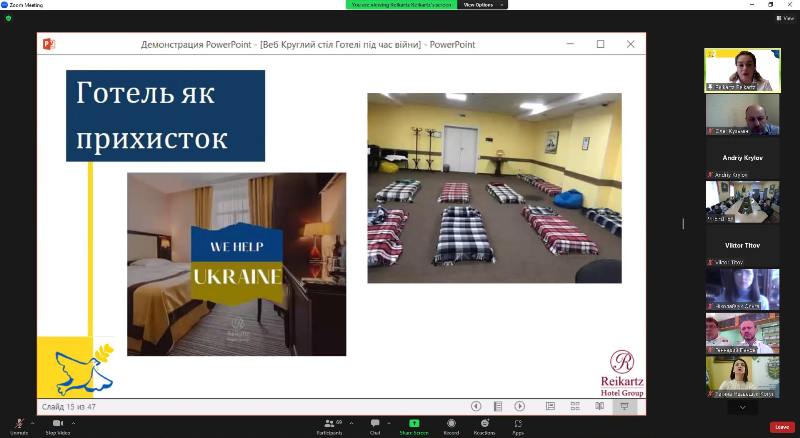Image resolution: width=800 pixels, height=438 pixels.
Task: Select the bottom participant video of woman
Action: (742, 377)
